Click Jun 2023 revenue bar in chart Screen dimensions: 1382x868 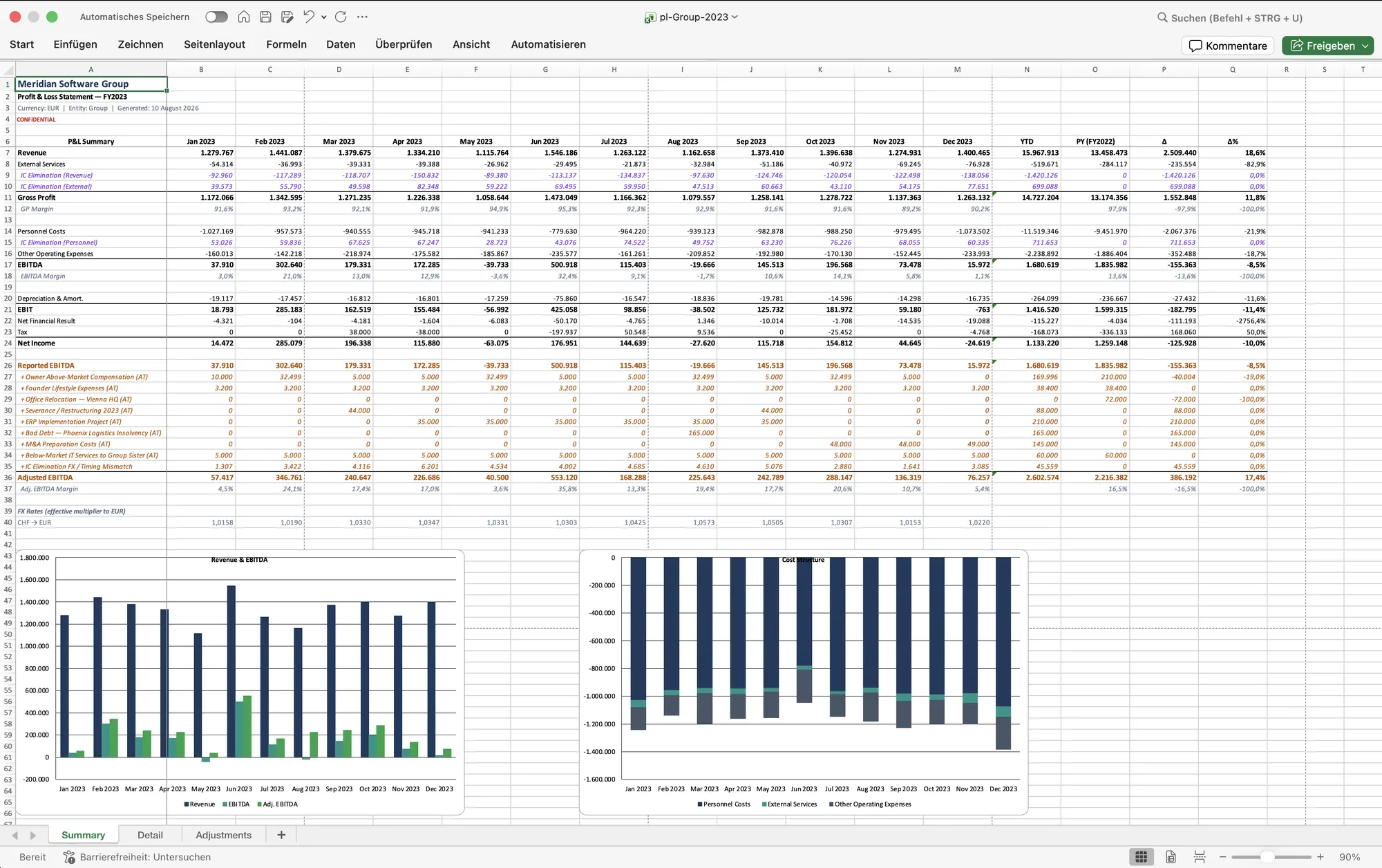coord(231,671)
